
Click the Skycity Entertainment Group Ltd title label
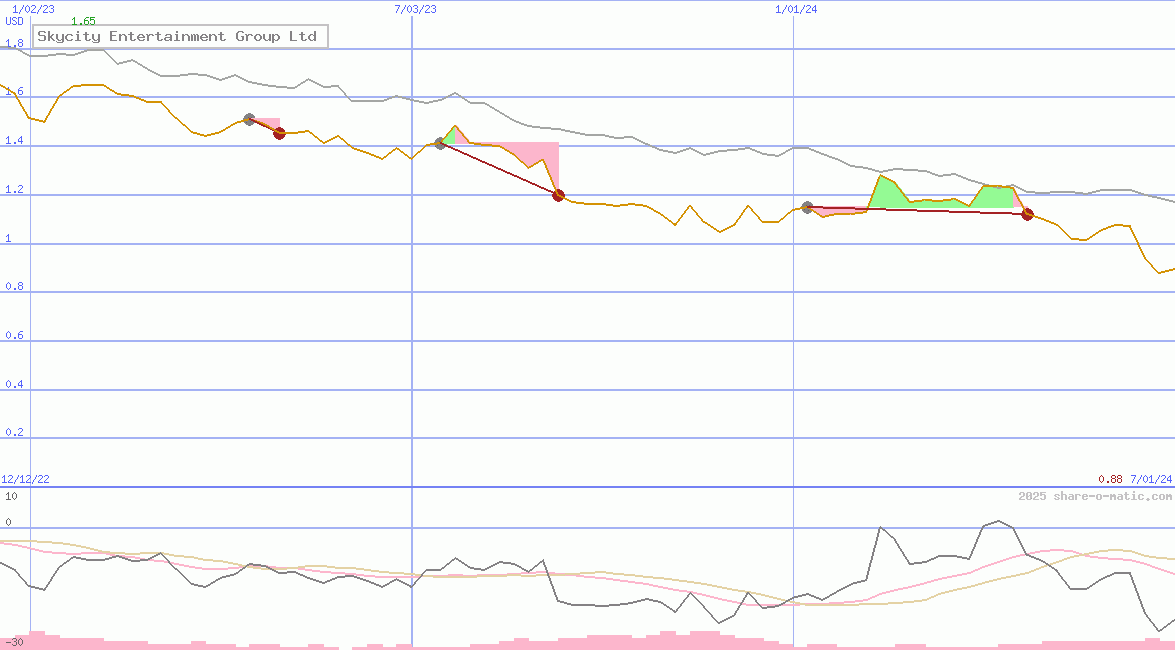[177, 37]
